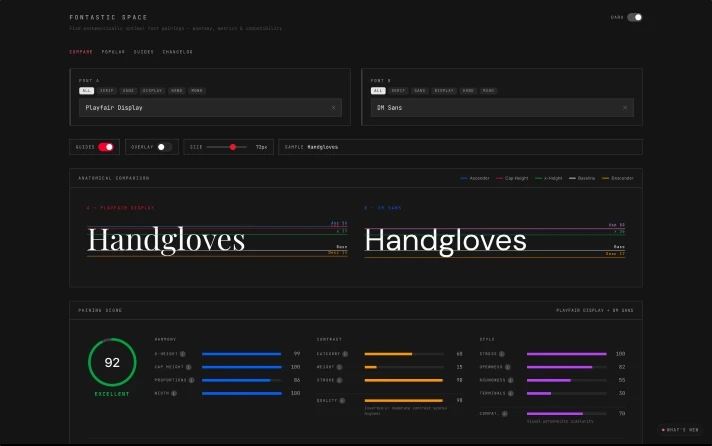The image size is (712, 446).
Task: Switch to the Popular tab
Action: 113,52
